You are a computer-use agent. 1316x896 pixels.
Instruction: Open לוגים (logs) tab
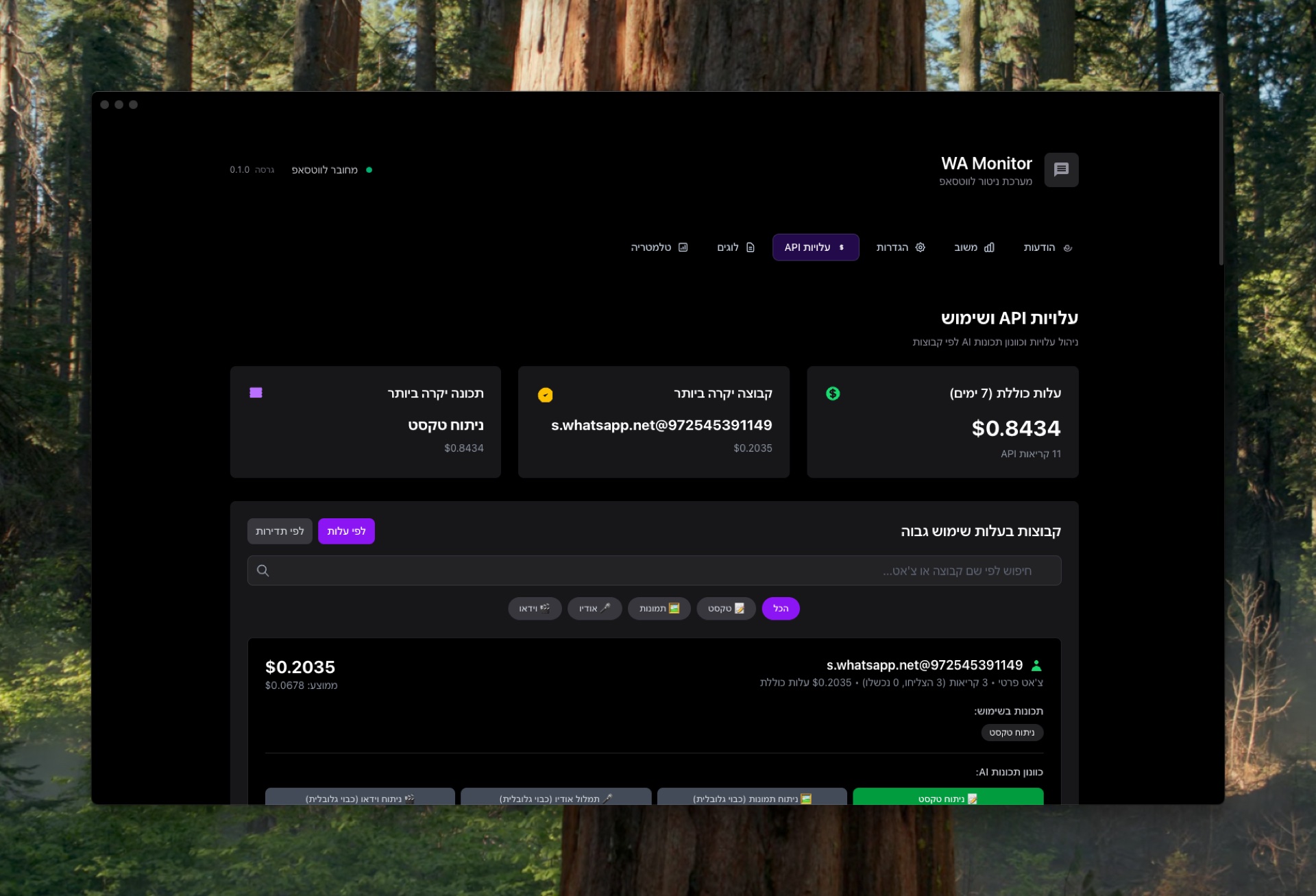[x=735, y=247]
